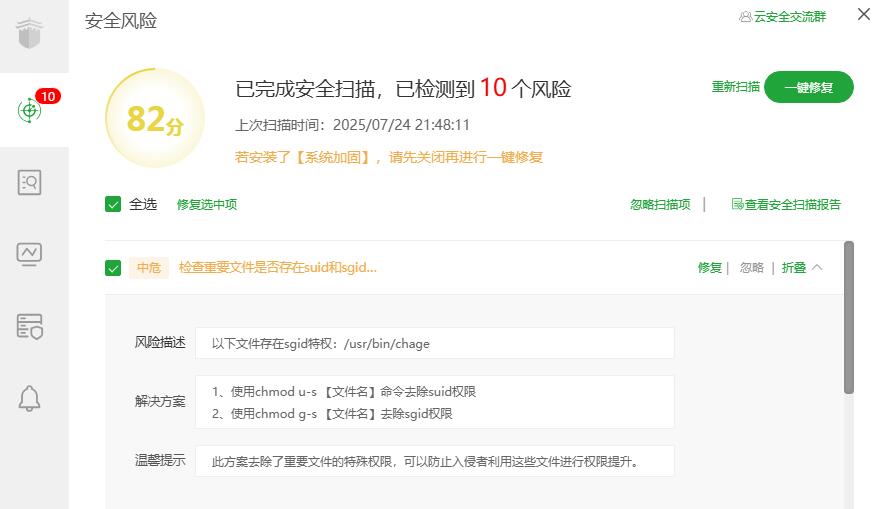The width and height of the screenshot is (886, 509).
Task: Click 修复 for the suid/sgid risk
Action: click(710, 268)
